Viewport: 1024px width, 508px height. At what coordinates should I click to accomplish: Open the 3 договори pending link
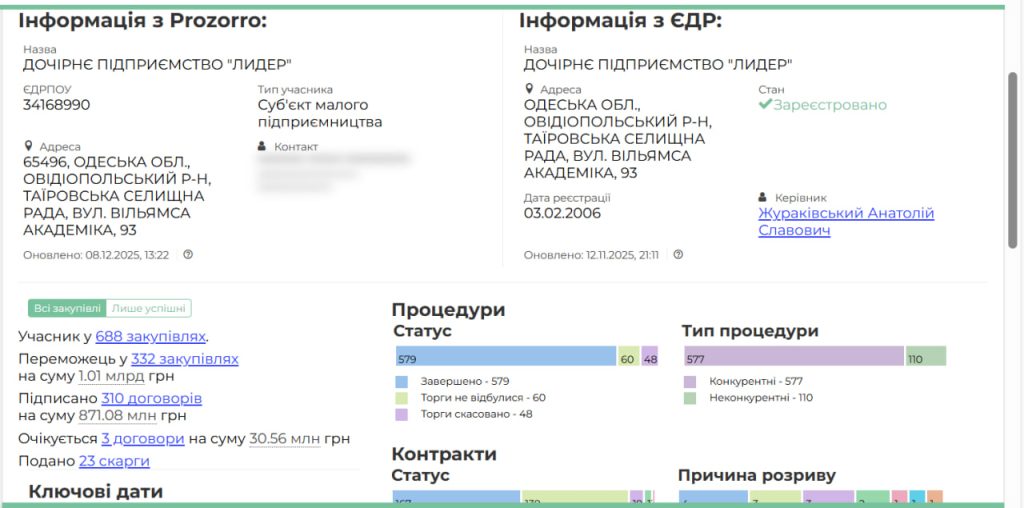[x=142, y=439]
